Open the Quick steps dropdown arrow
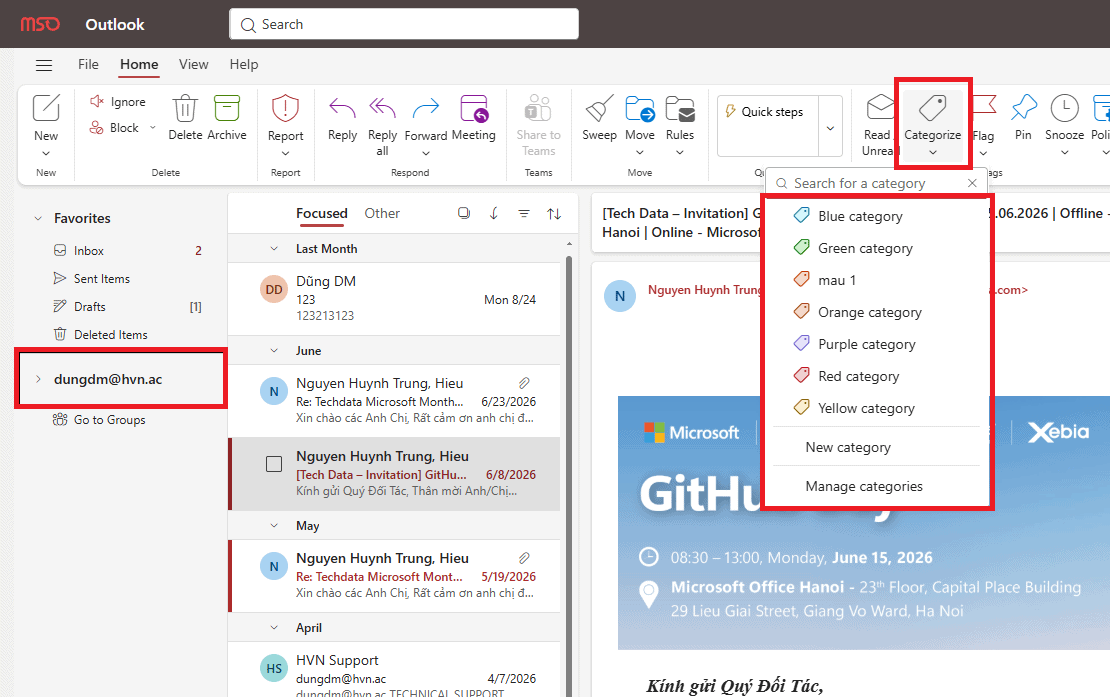 click(830, 127)
